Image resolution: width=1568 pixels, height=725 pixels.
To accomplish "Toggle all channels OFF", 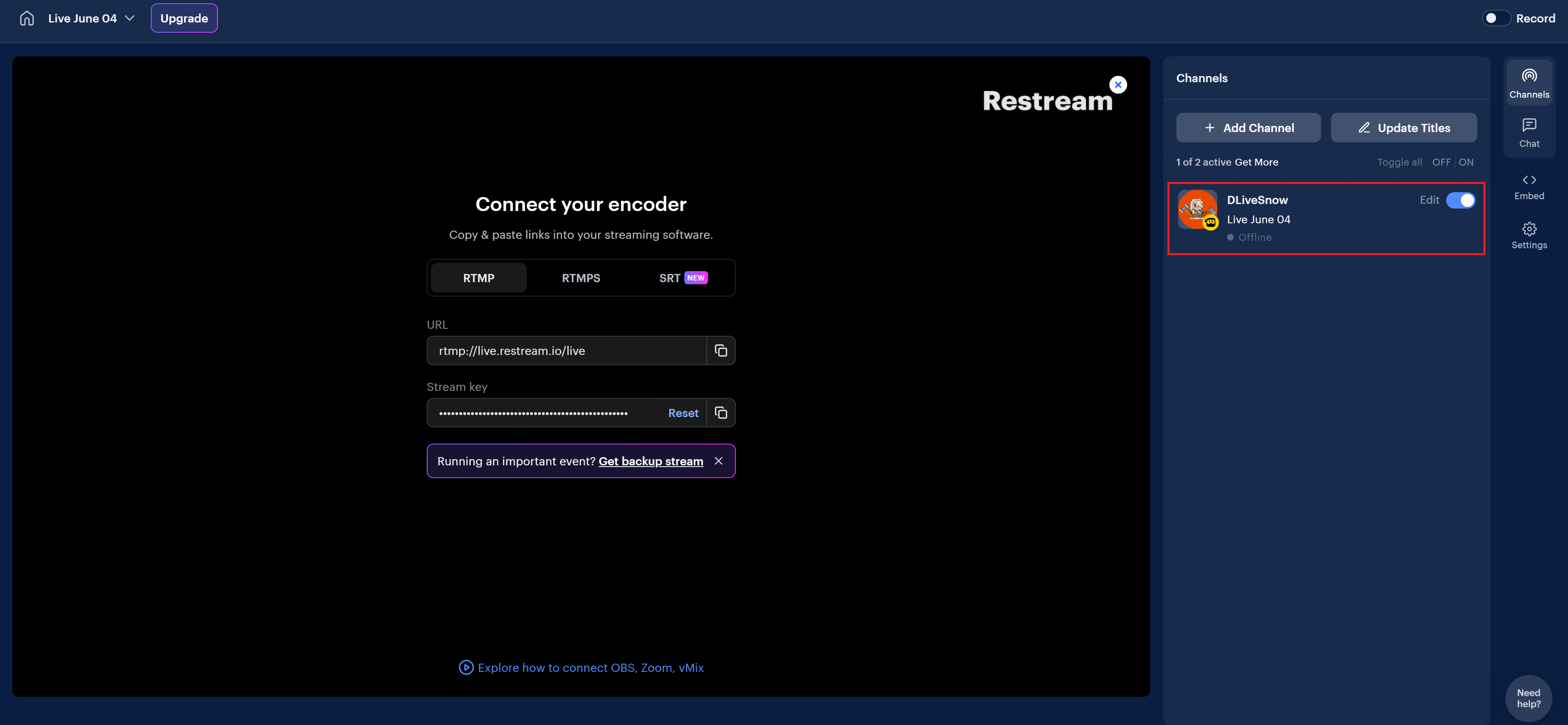I will pyautogui.click(x=1441, y=162).
